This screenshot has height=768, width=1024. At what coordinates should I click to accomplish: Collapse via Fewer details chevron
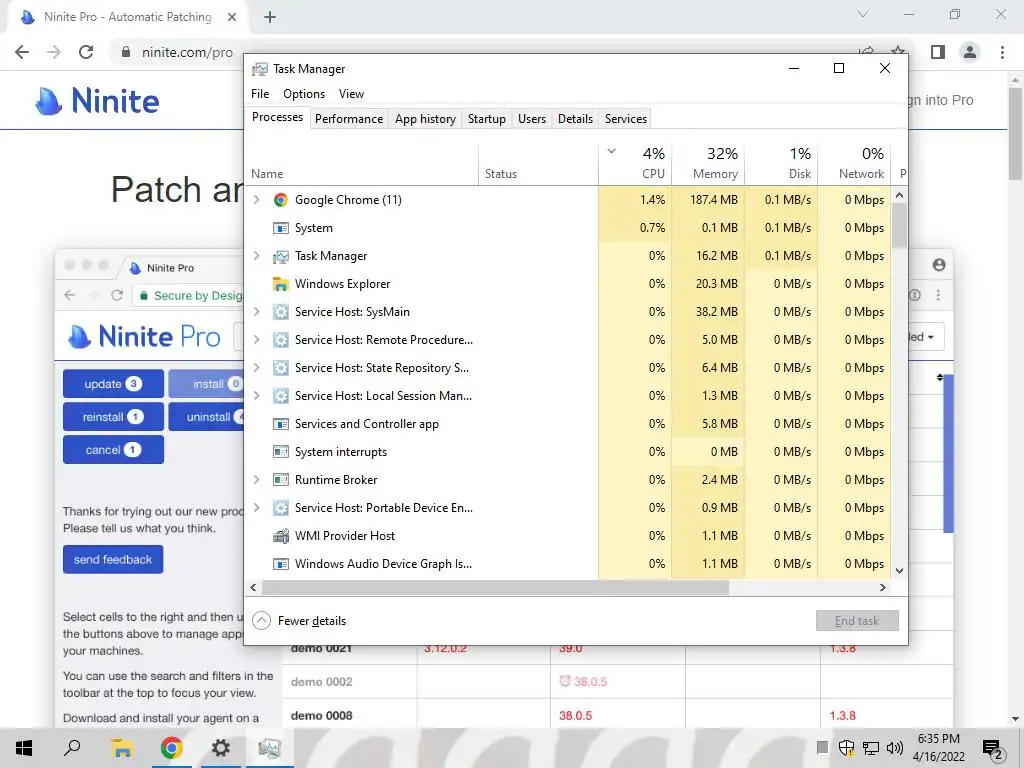click(261, 620)
